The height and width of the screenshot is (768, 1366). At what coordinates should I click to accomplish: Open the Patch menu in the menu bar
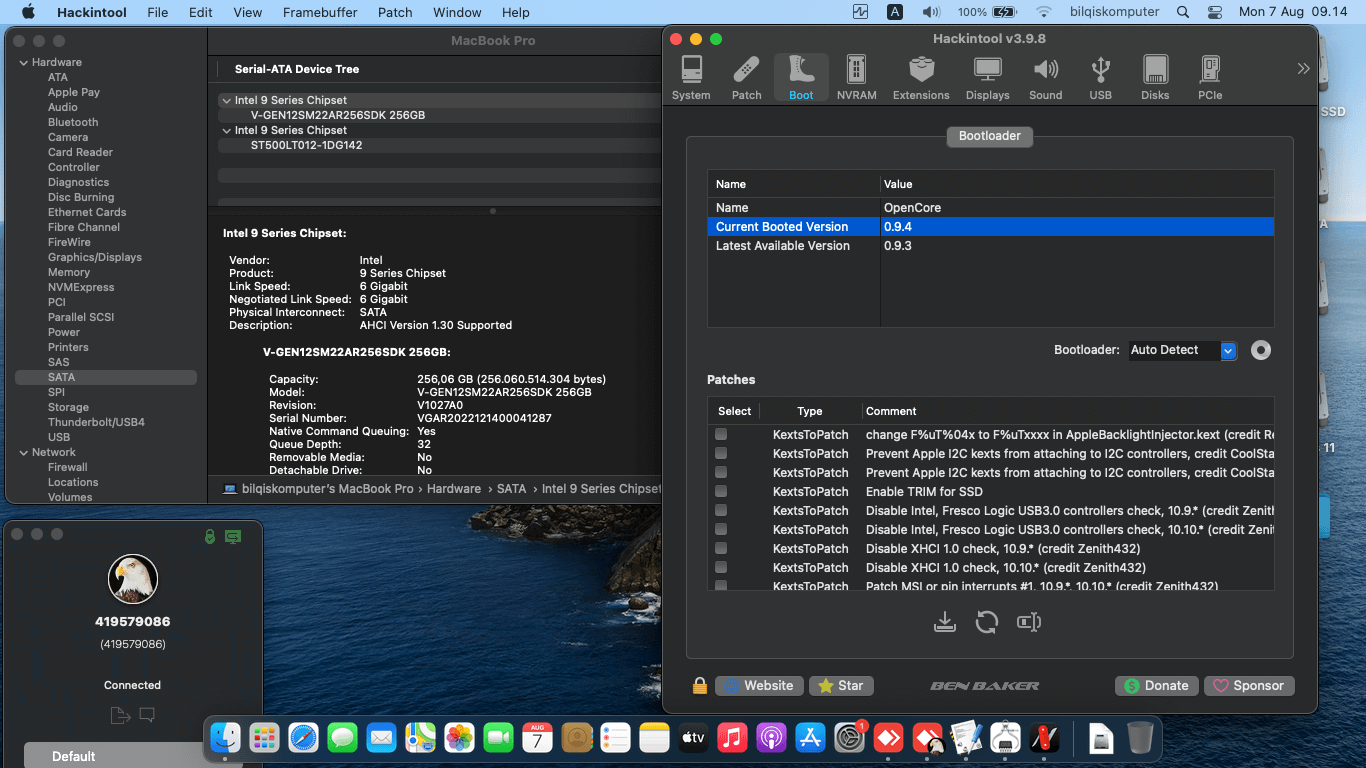tap(395, 12)
